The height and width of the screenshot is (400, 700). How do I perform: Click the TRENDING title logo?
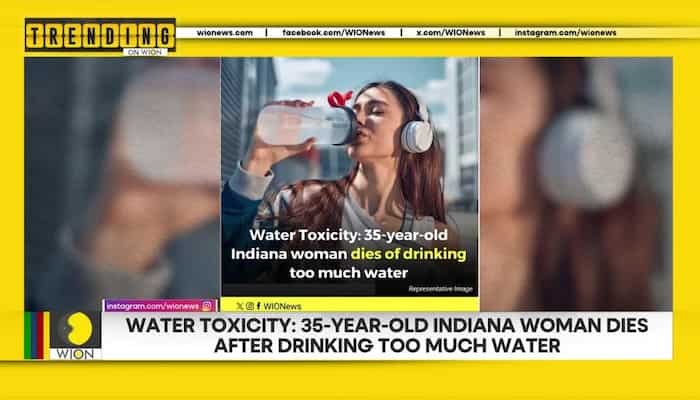click(100, 35)
